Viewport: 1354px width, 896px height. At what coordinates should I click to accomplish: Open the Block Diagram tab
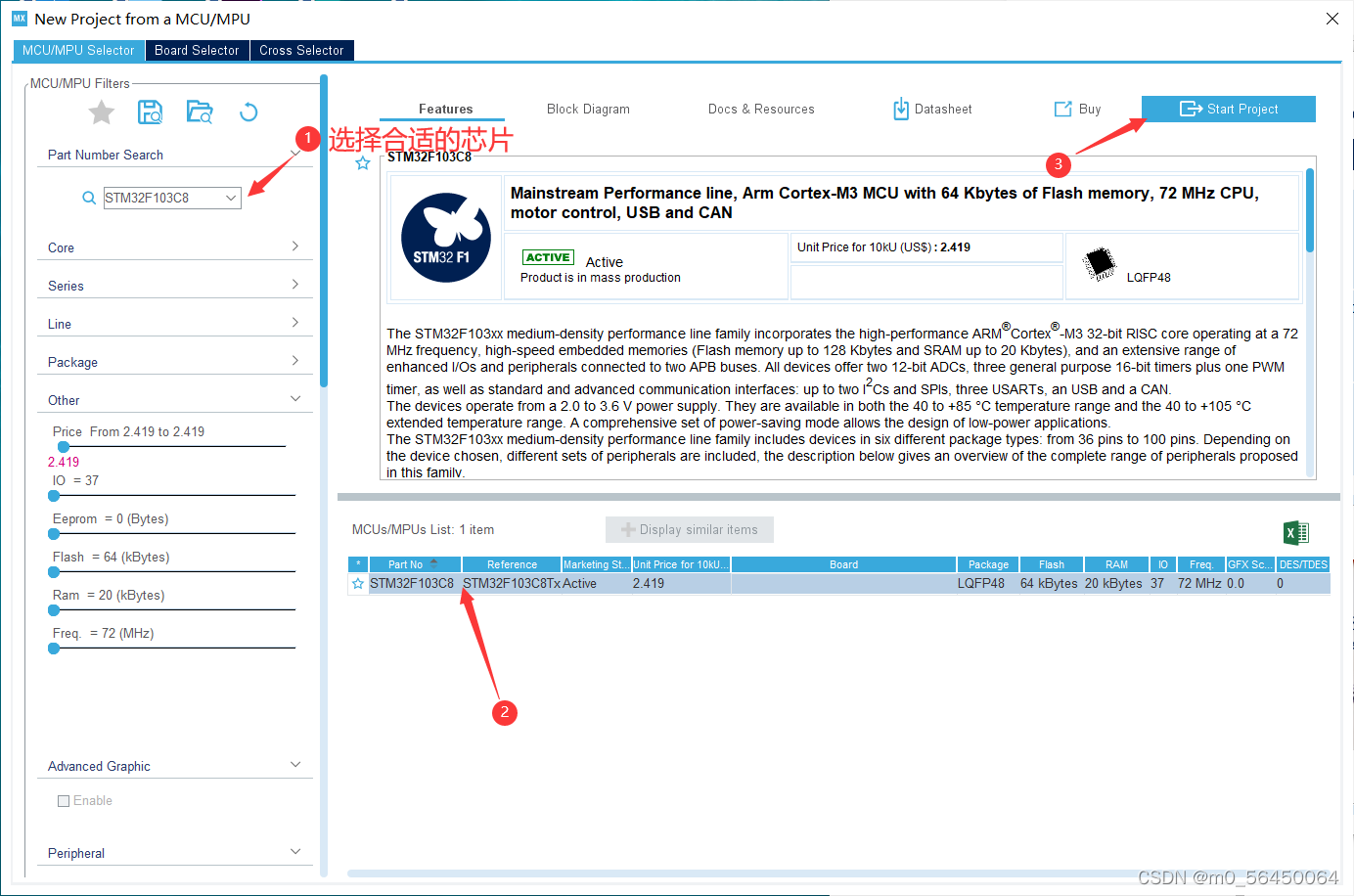click(588, 110)
